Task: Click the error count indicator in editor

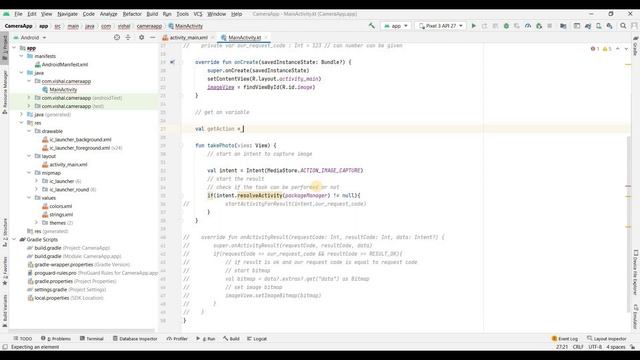Action: click(x=595, y=49)
